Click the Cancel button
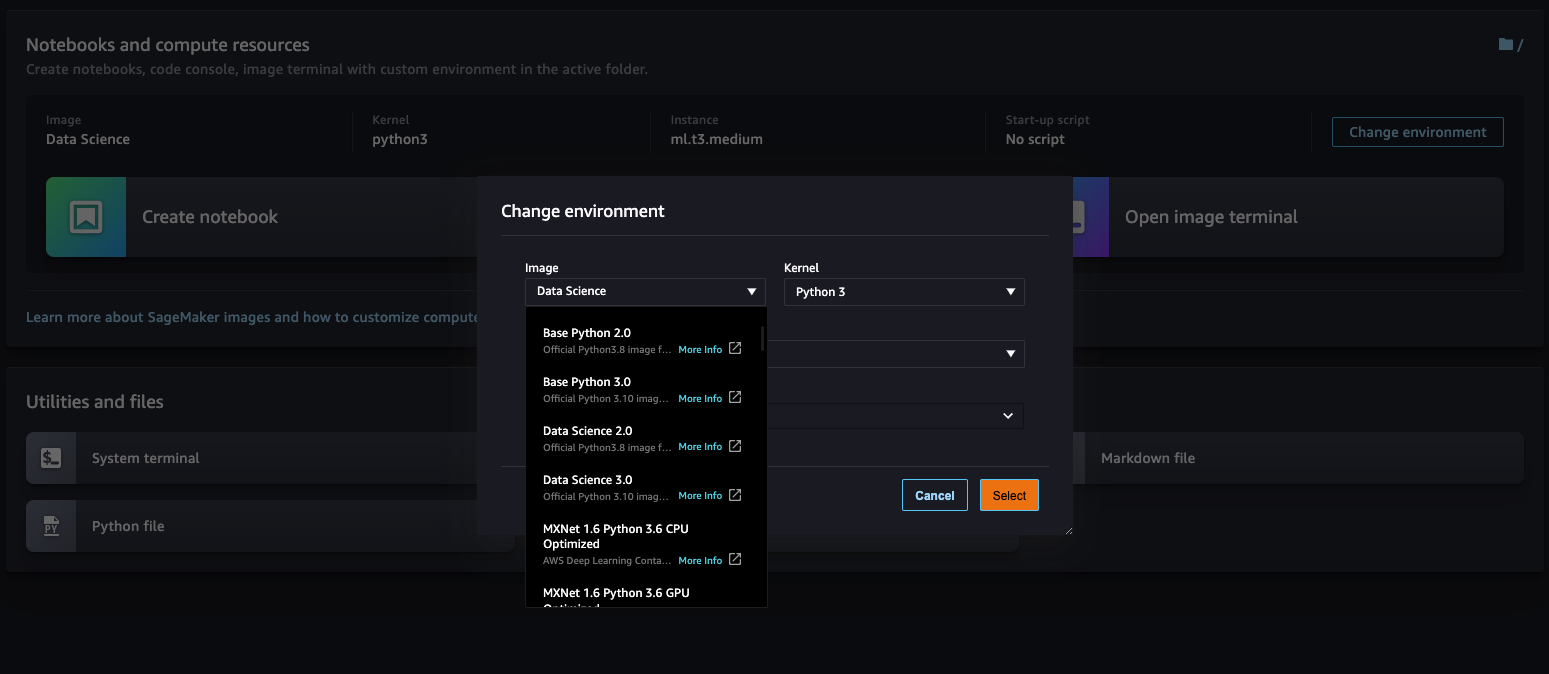Screen dimensions: 1549x674 [x=935, y=495]
